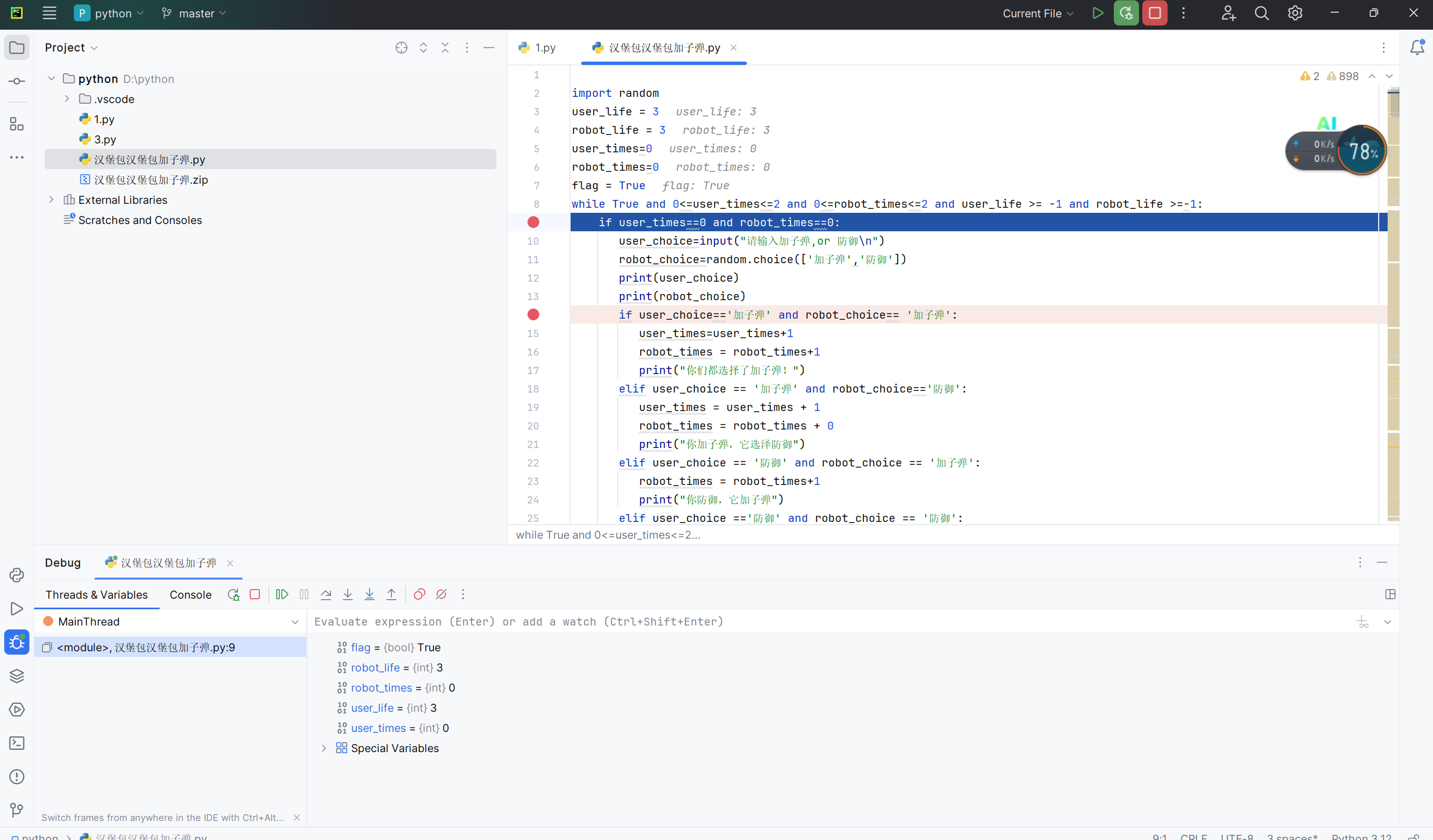Collapse all items in Project panel
This screenshot has height=840, width=1433.
click(x=445, y=48)
